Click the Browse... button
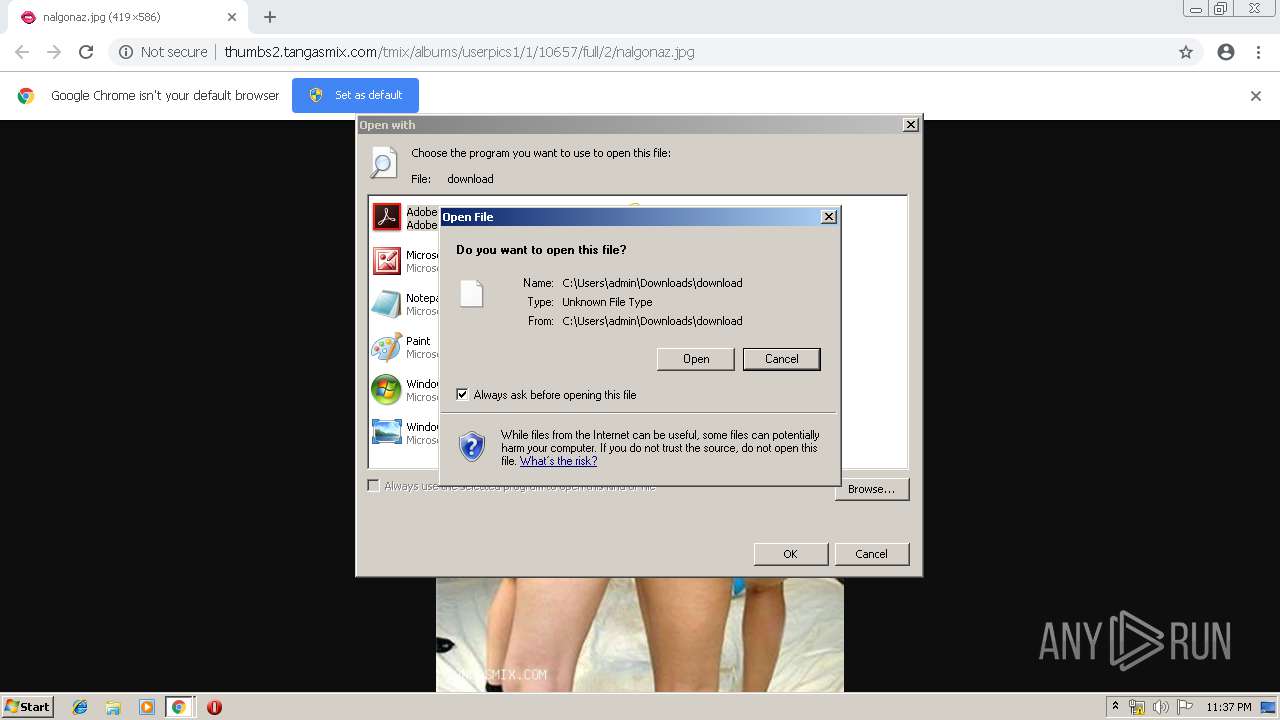 point(871,489)
